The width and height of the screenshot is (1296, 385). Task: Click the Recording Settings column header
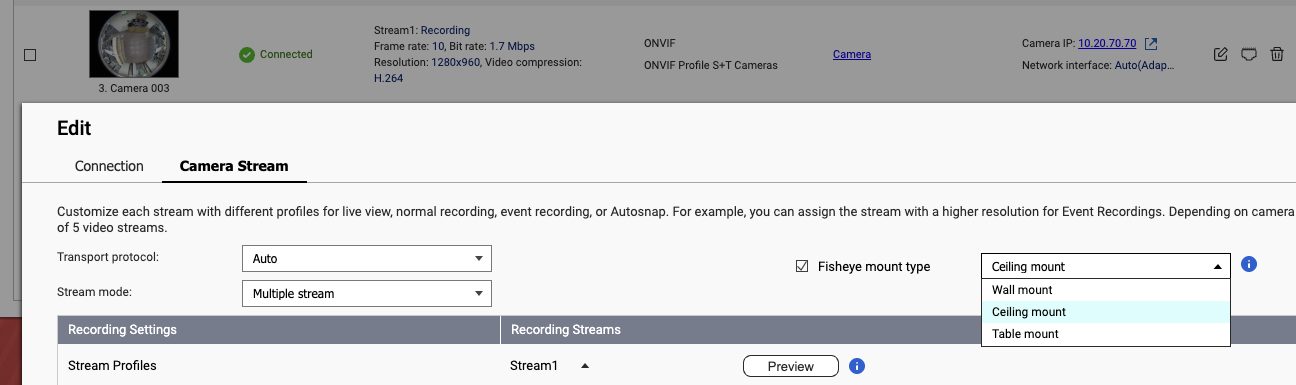pyautogui.click(x=122, y=330)
